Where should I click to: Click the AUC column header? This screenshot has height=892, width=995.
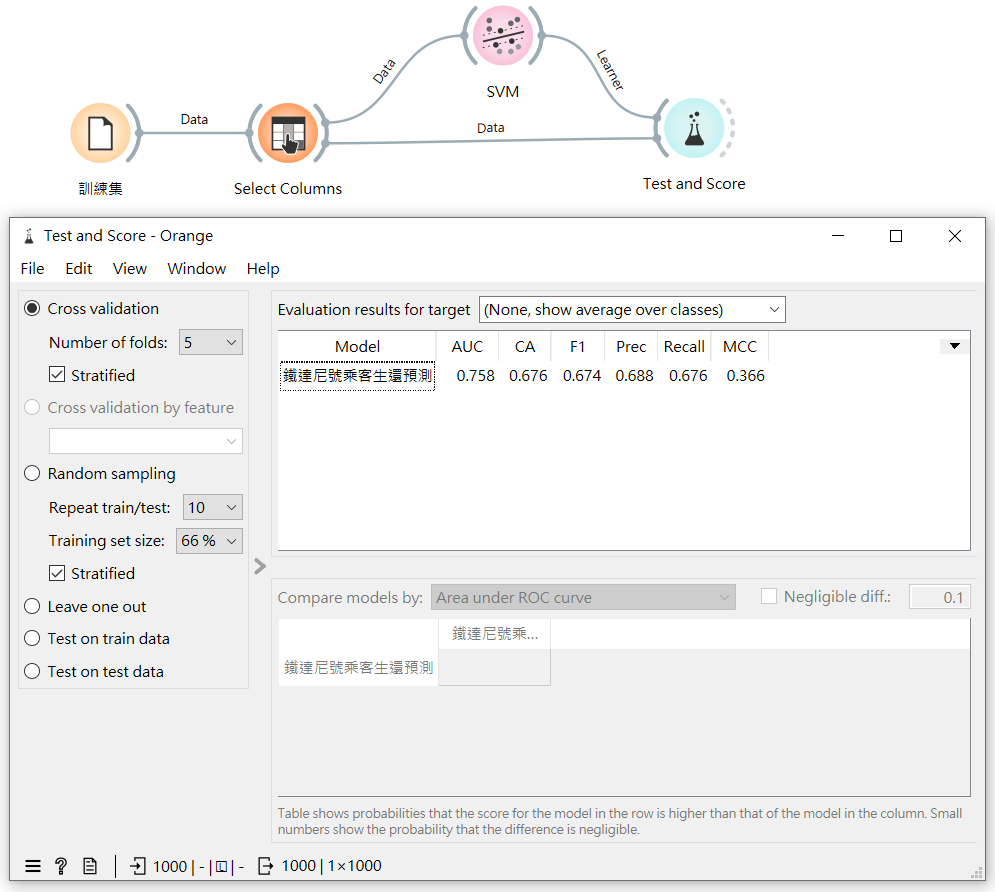(467, 347)
